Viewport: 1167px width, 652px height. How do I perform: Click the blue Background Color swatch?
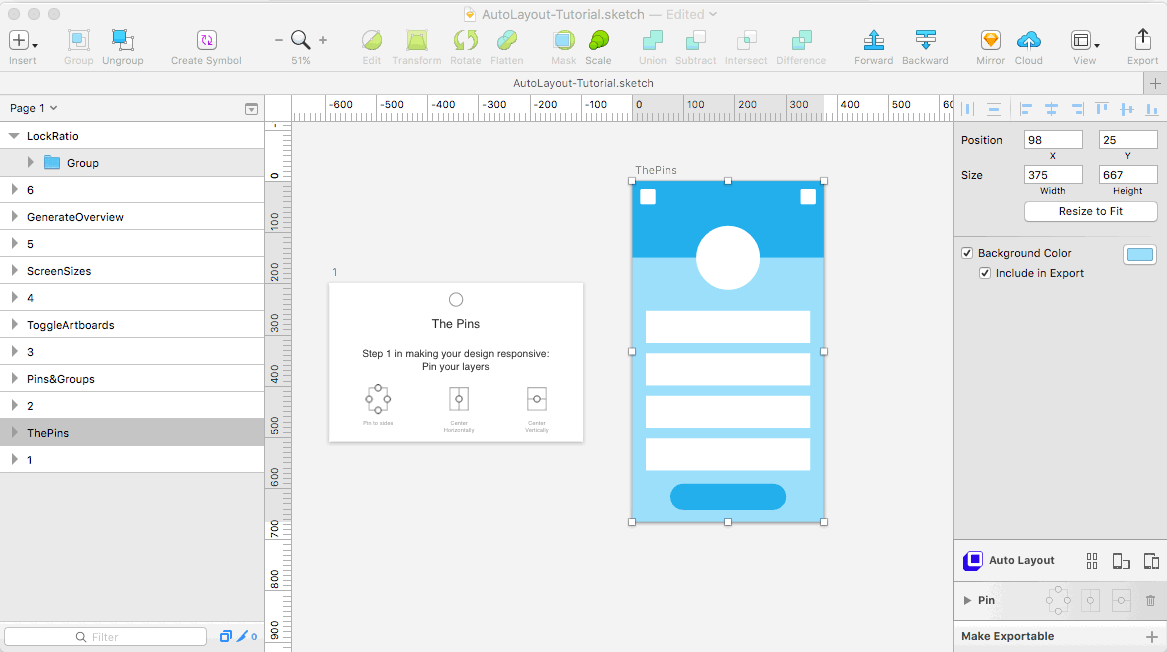click(x=1139, y=254)
